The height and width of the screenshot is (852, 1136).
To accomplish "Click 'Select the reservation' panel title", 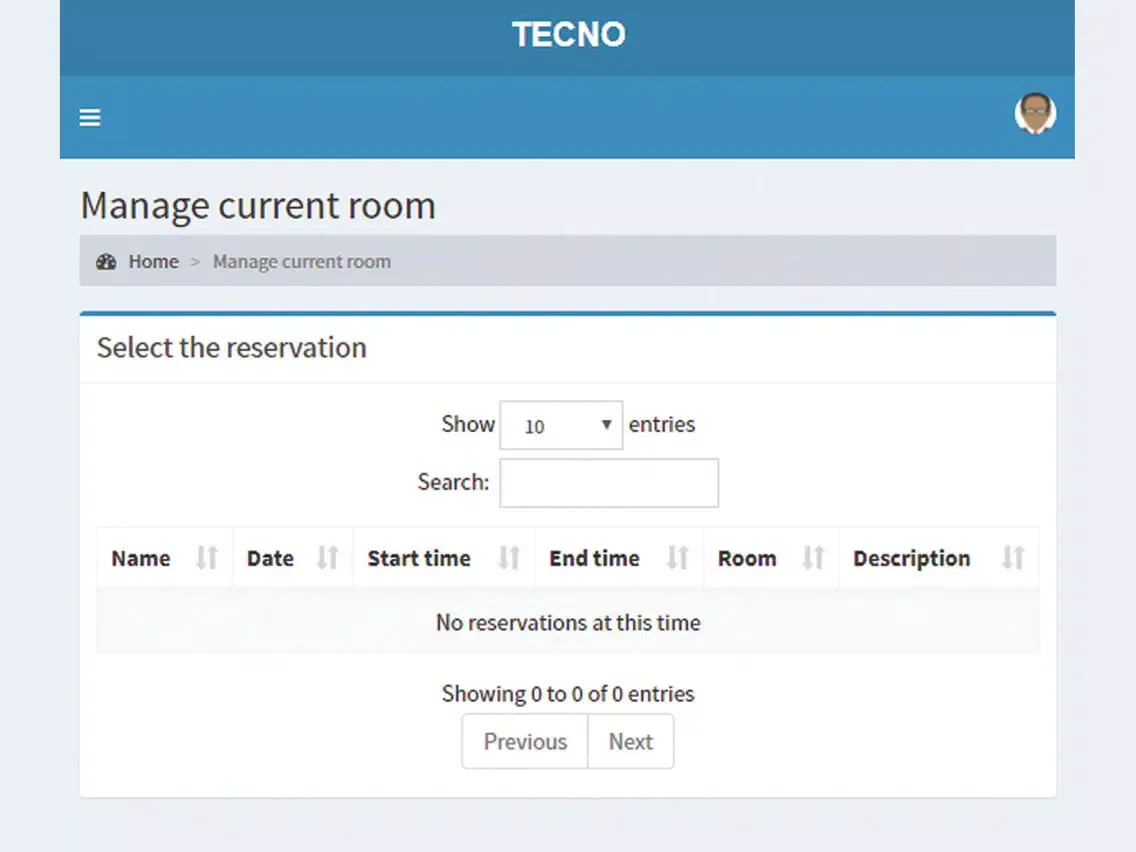I will point(232,348).
